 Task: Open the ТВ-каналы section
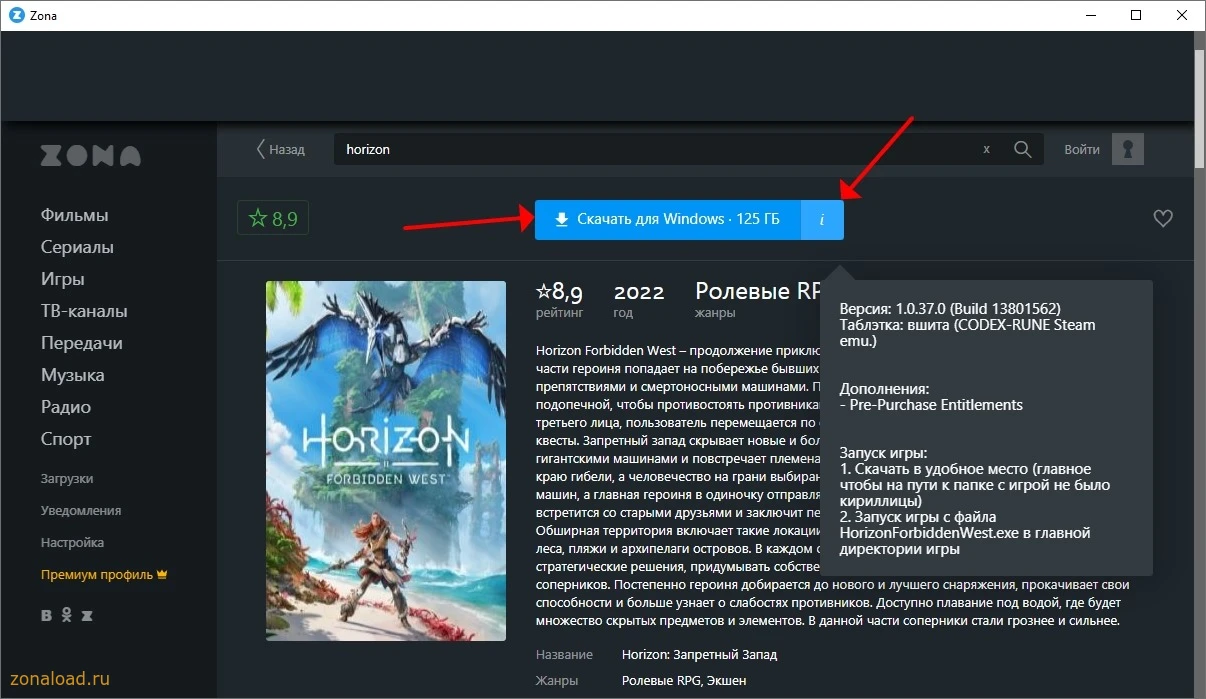(x=84, y=311)
